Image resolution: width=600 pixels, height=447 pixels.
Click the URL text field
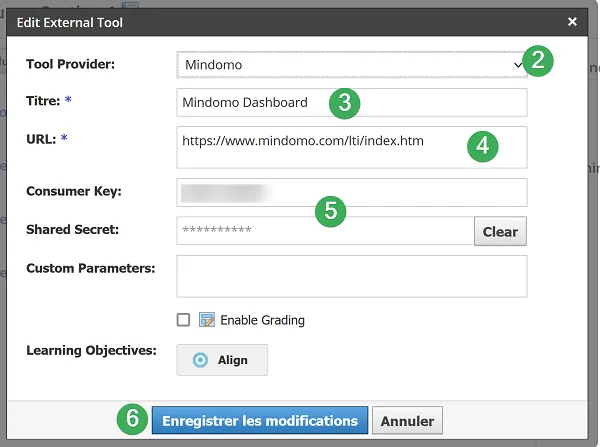pos(352,147)
